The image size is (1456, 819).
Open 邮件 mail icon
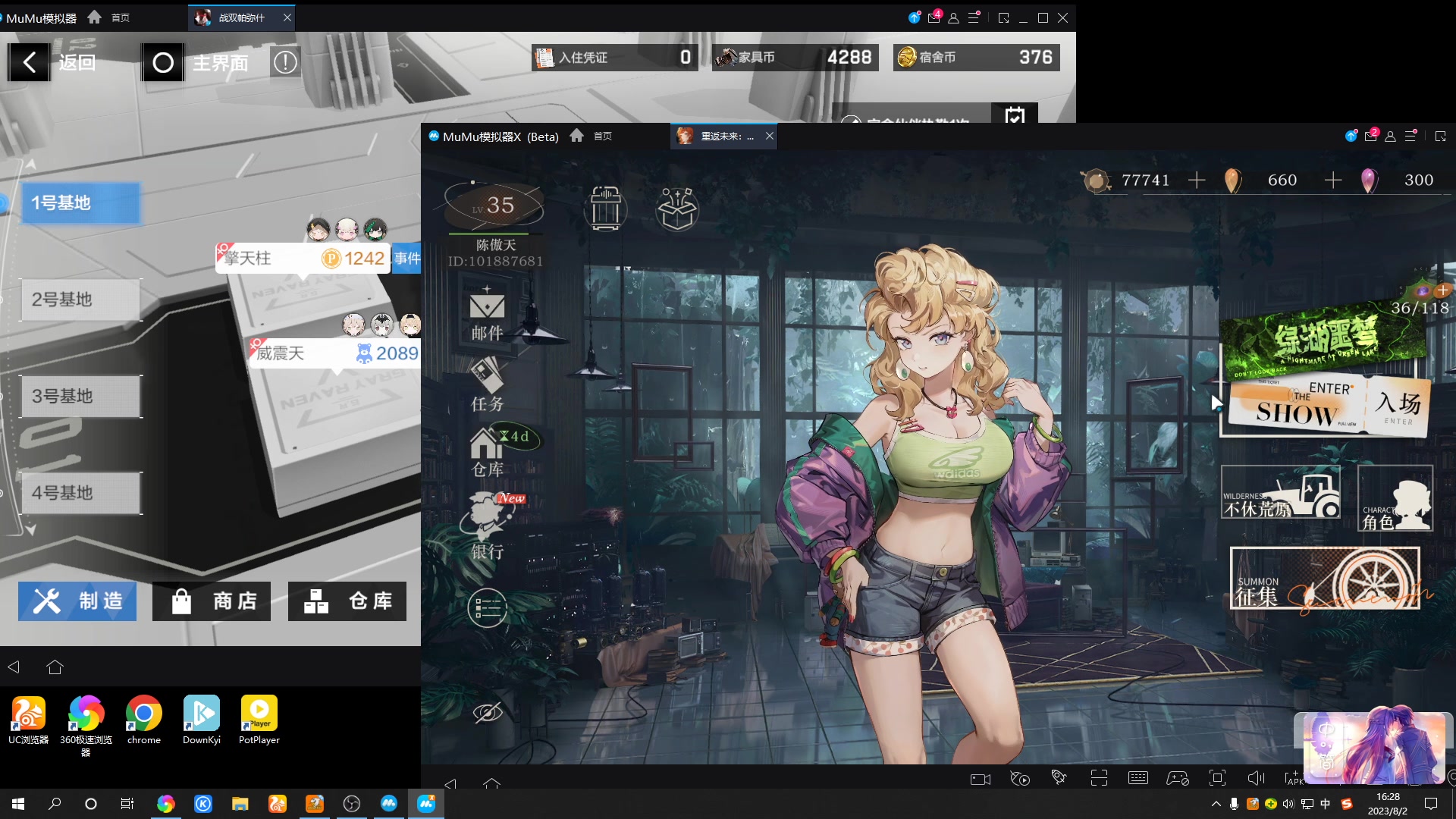point(487,314)
